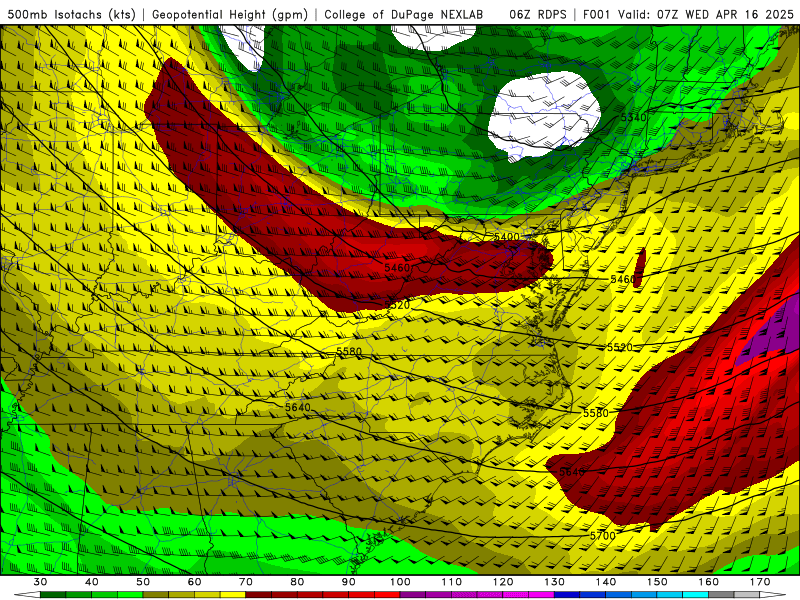Click the 140 knot color scale label
Image resolution: width=800 pixels, height=600 pixels.
tap(606, 582)
